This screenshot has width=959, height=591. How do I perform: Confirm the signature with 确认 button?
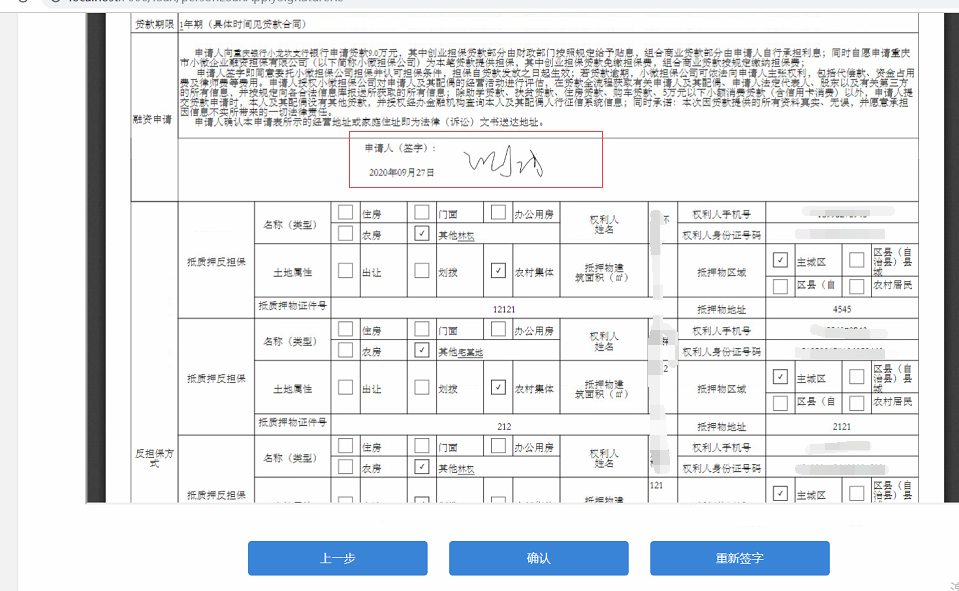[x=539, y=558]
